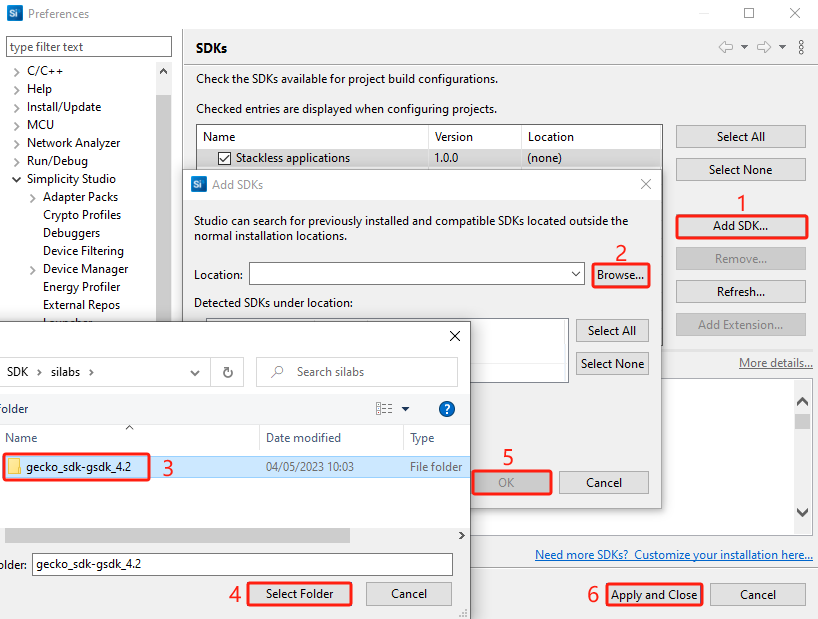Open the recent locations dropdown next to the breadcrumb
The width and height of the screenshot is (818, 619).
pyautogui.click(x=195, y=371)
